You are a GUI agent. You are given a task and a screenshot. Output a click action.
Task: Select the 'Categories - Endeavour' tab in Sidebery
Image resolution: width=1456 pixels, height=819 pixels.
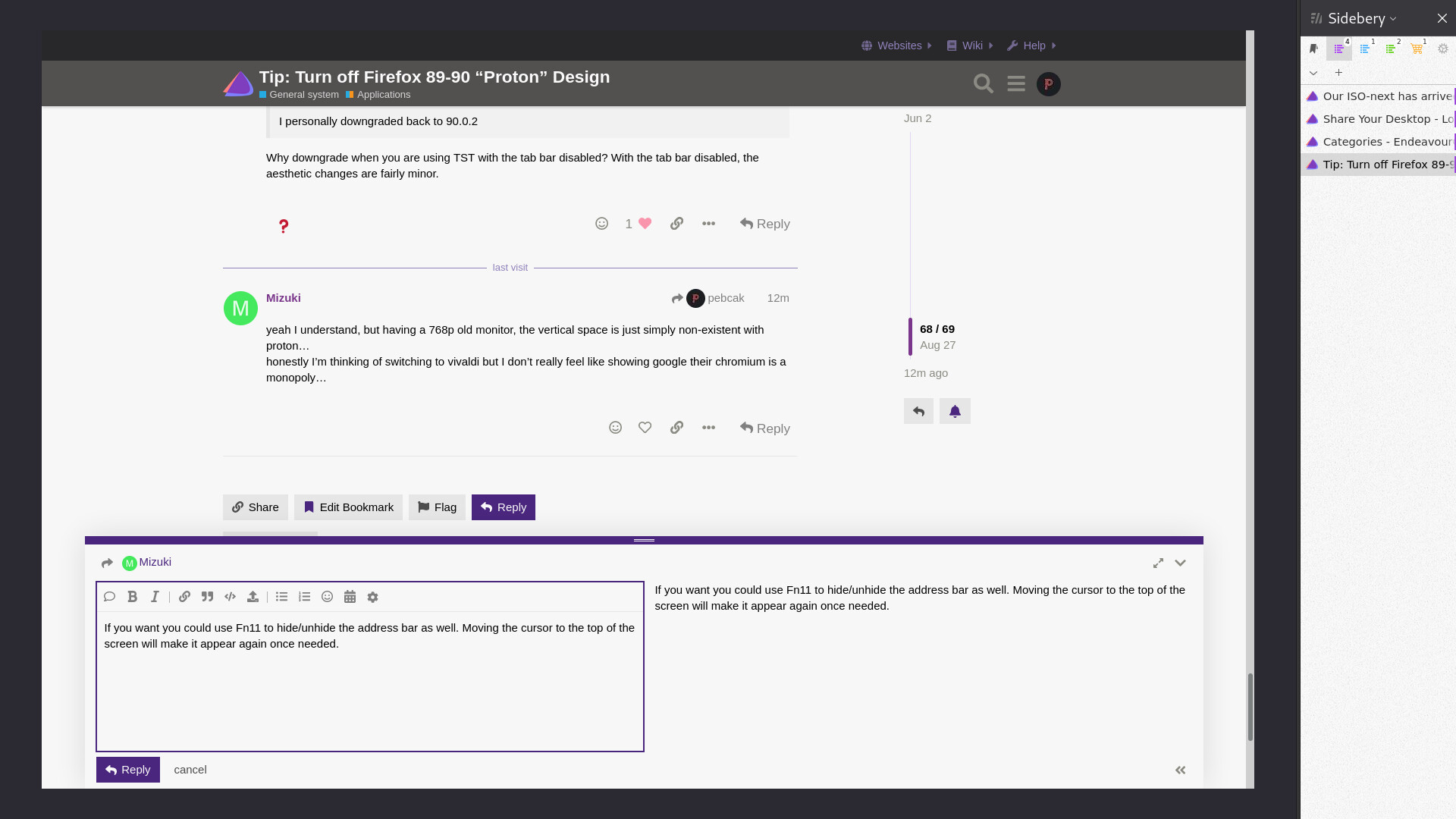1378,142
